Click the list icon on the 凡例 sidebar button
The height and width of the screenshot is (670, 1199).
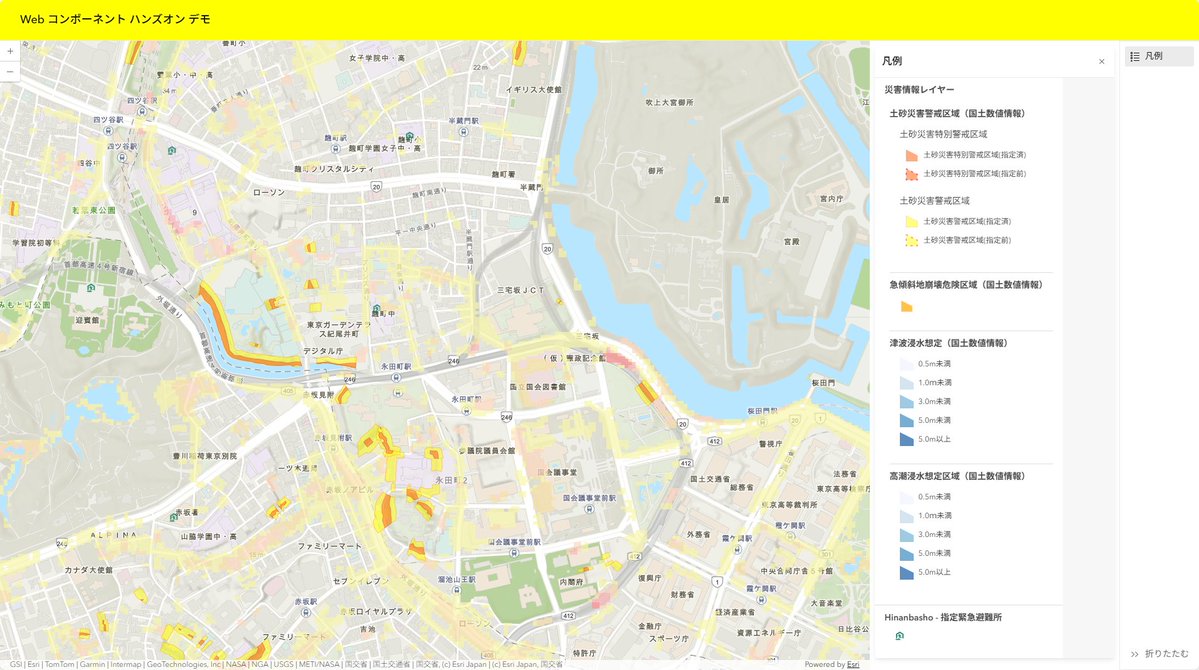tap(1135, 56)
